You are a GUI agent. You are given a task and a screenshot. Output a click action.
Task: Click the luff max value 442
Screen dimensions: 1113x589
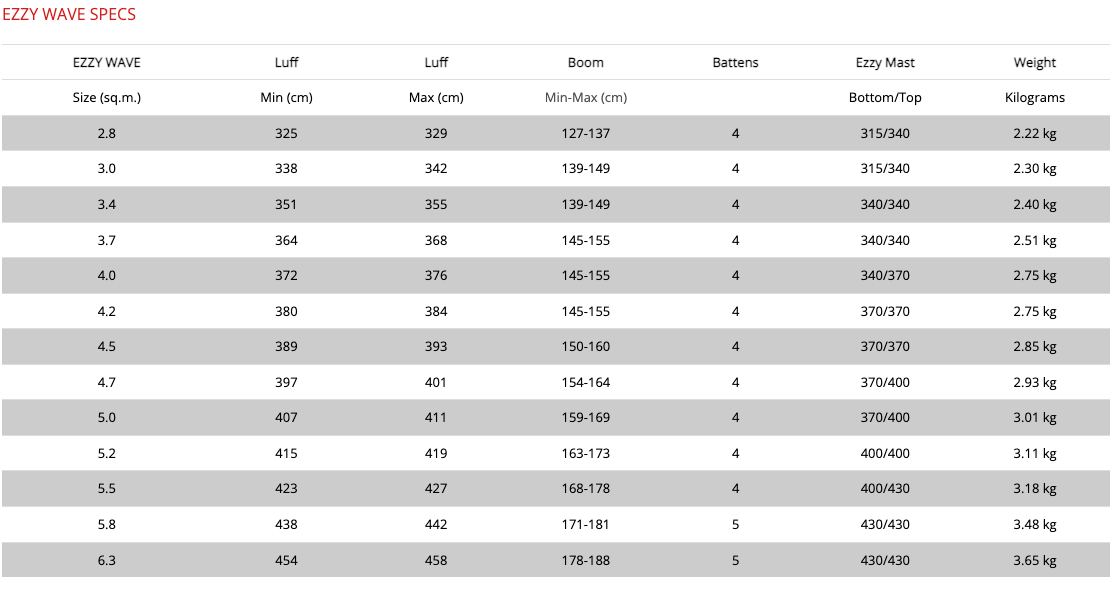(x=436, y=524)
